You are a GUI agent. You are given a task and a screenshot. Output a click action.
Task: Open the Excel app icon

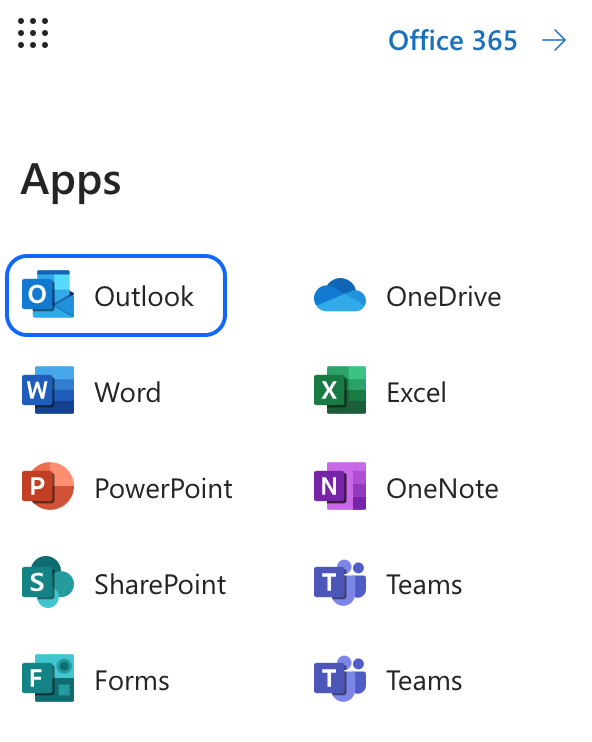[x=340, y=390]
